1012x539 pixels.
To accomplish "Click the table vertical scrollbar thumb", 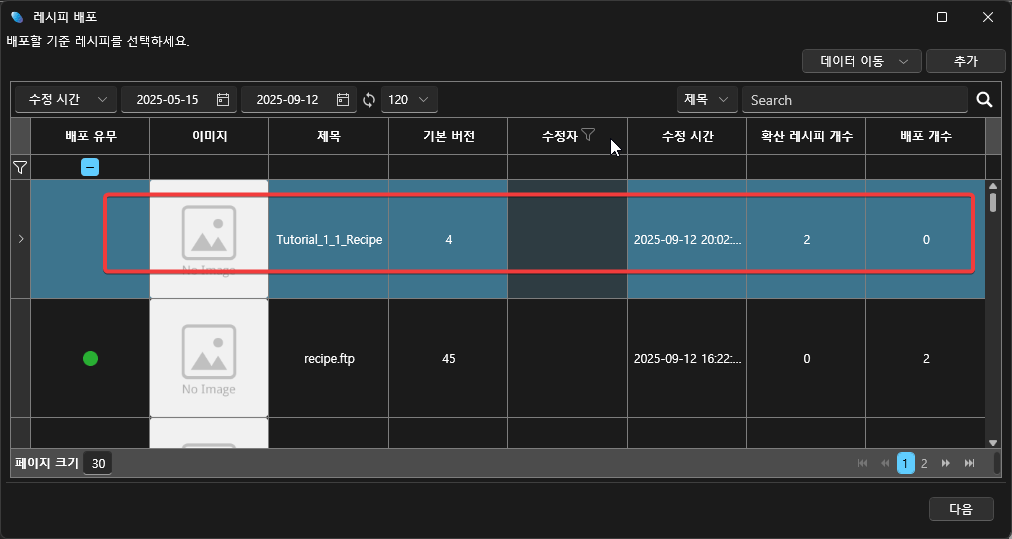I will tap(993, 202).
